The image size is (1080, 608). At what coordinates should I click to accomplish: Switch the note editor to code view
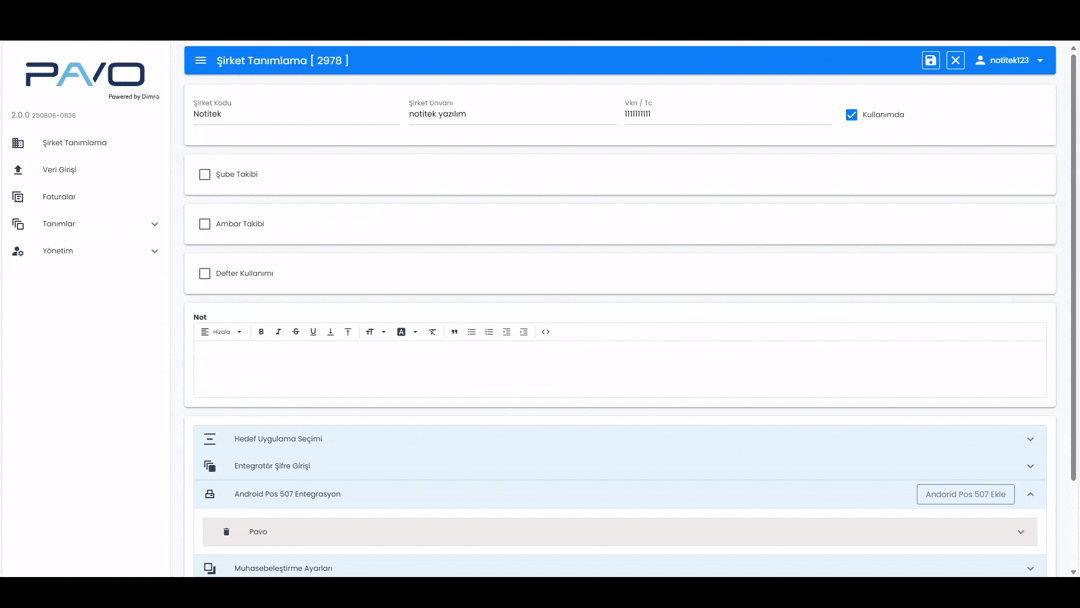546,332
